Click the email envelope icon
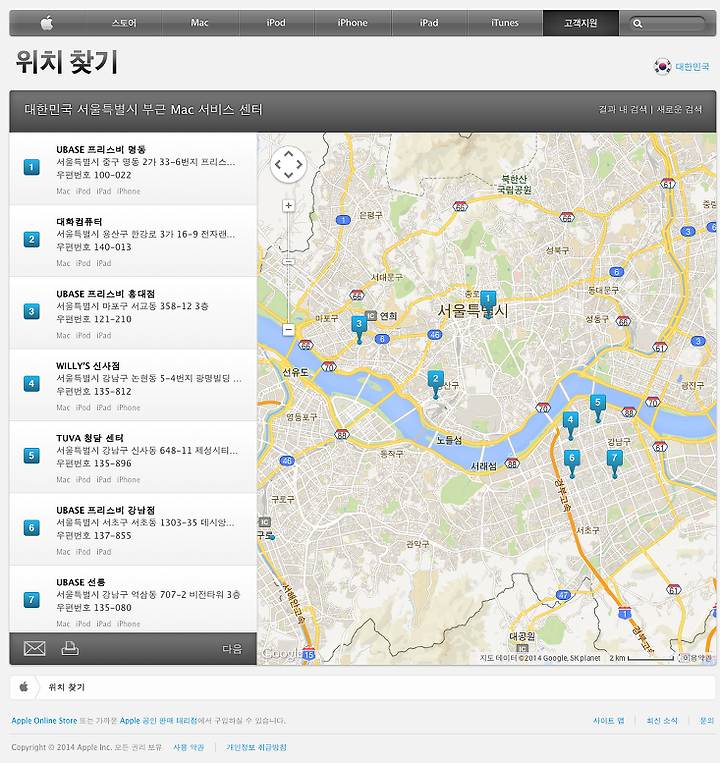This screenshot has width=720, height=763. click(35, 648)
